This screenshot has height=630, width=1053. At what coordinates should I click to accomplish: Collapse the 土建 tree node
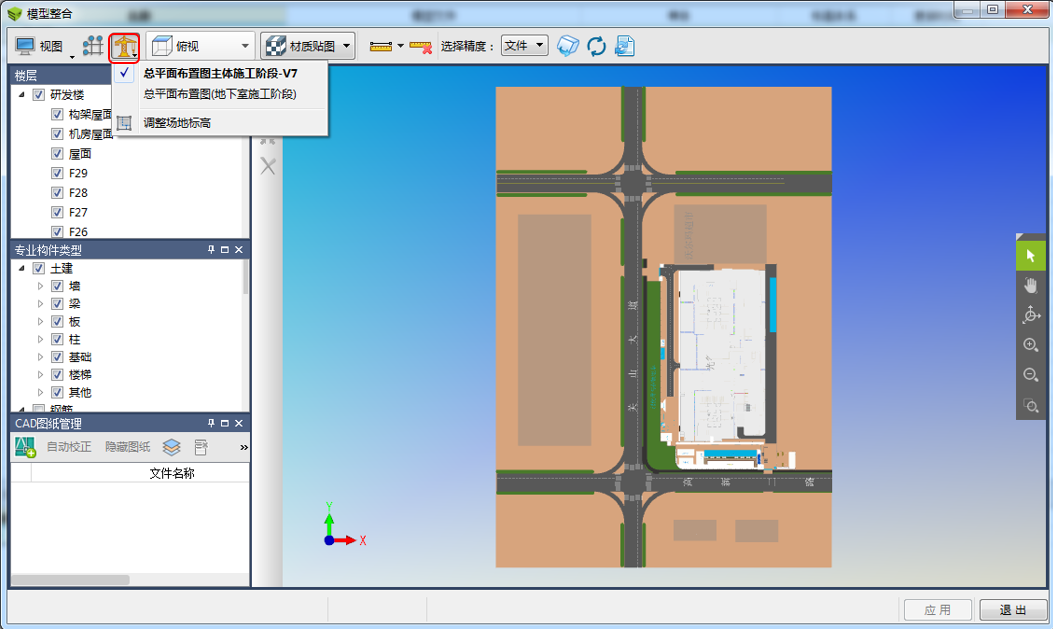pos(21,268)
